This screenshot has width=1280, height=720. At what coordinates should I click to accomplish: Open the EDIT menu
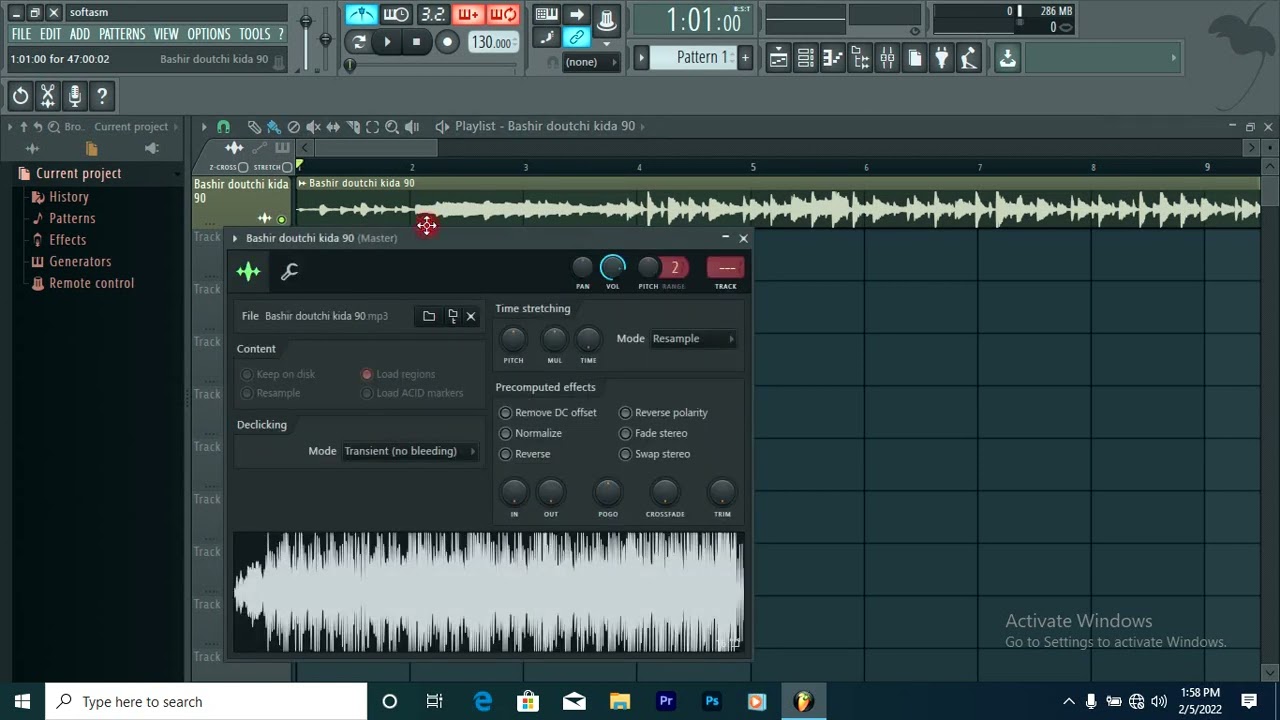tap(51, 34)
